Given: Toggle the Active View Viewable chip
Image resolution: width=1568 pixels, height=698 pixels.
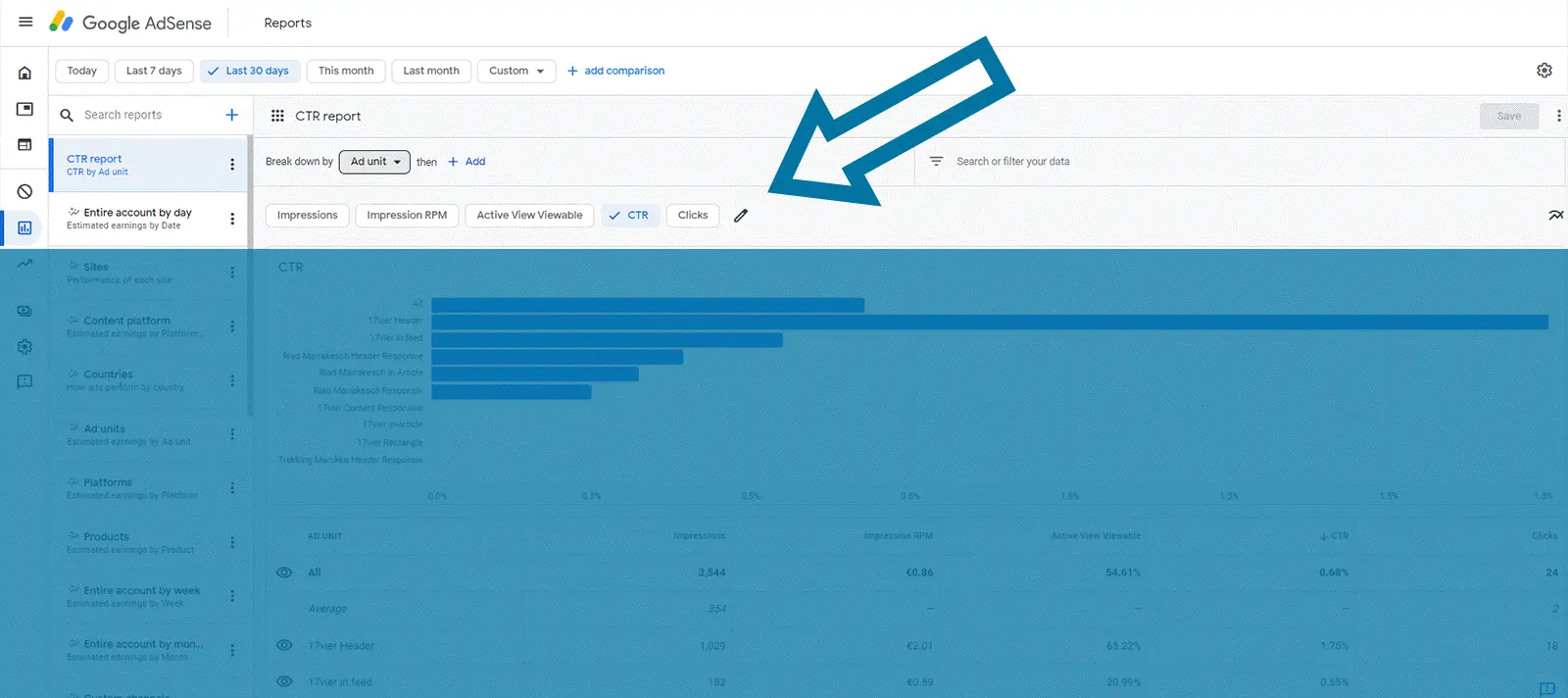Looking at the screenshot, I should tap(529, 216).
